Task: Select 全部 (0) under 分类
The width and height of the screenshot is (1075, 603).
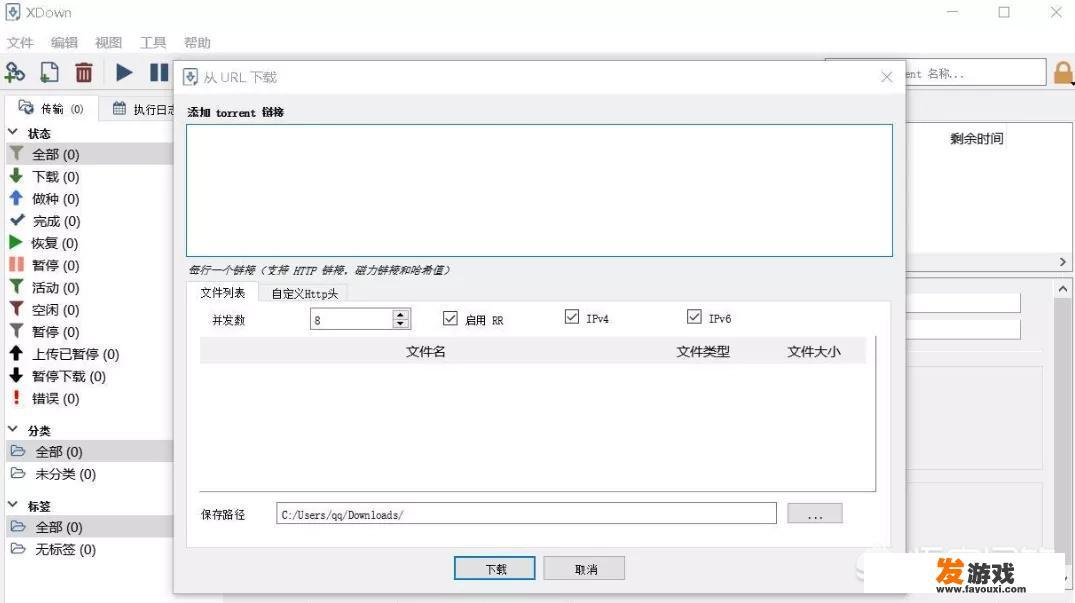Action: pos(89,452)
